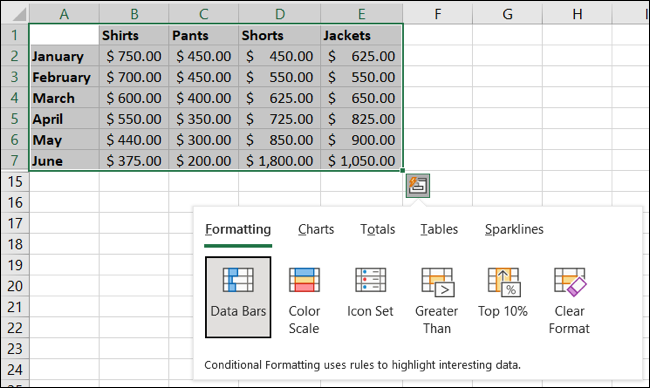Viewport: 650px width, 388px height.
Task: Select the Greater Than rule
Action: tap(437, 297)
